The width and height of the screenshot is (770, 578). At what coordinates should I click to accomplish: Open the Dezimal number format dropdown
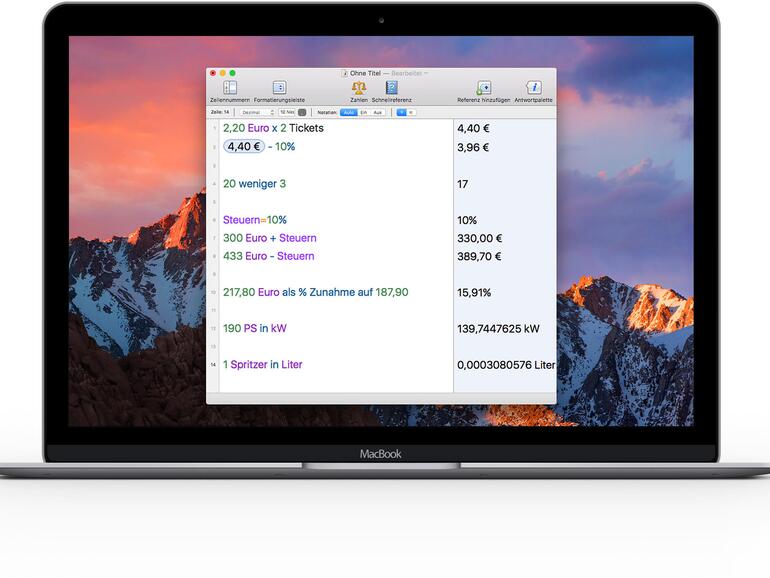(x=257, y=112)
